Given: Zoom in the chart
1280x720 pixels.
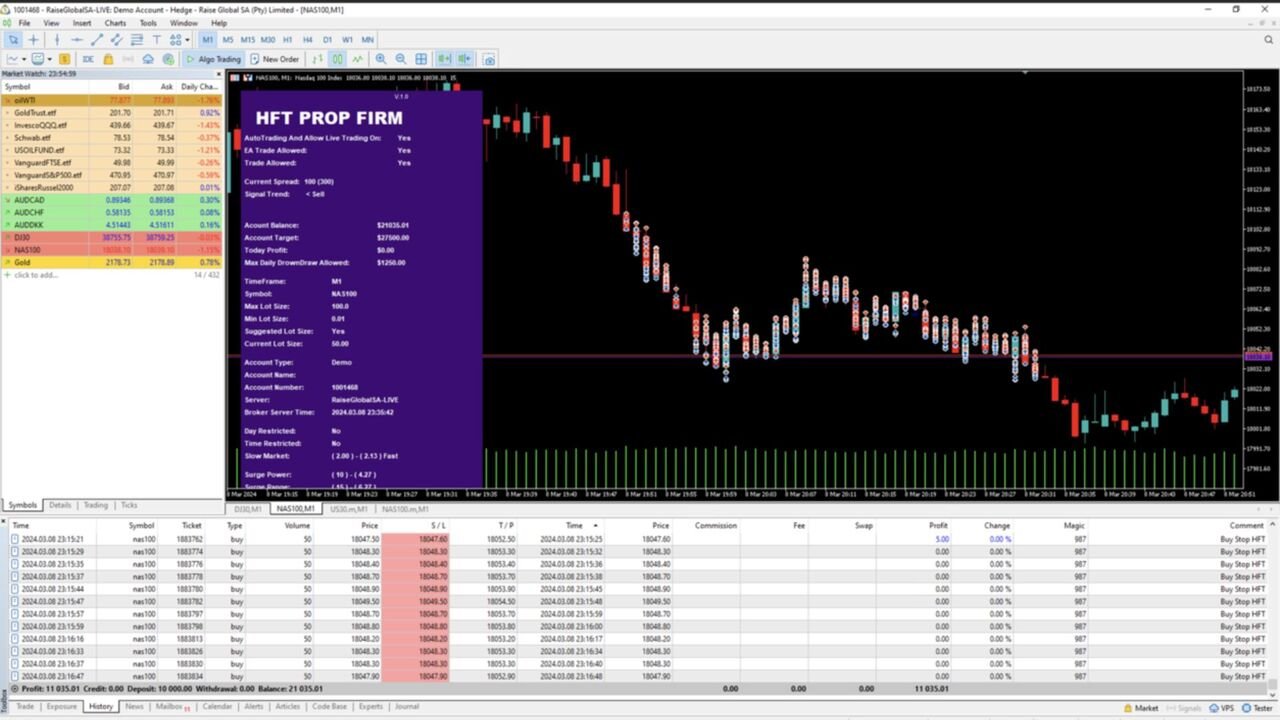Looking at the screenshot, I should 381,59.
